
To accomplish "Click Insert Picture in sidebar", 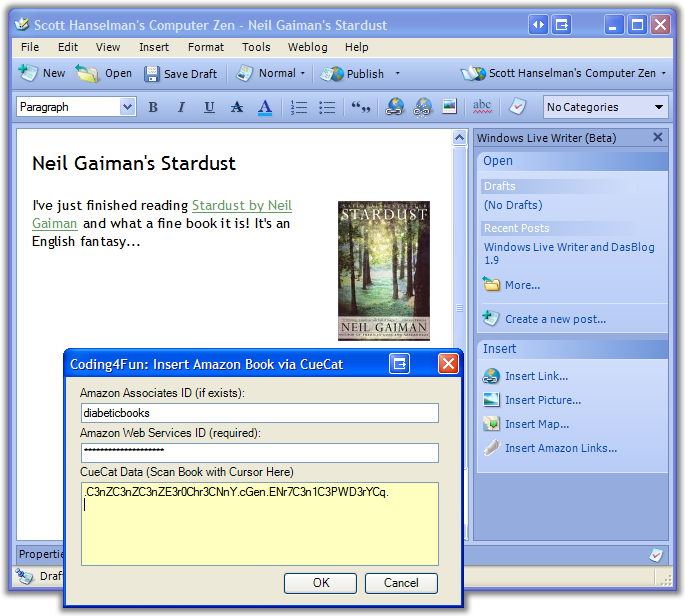I will click(x=543, y=400).
